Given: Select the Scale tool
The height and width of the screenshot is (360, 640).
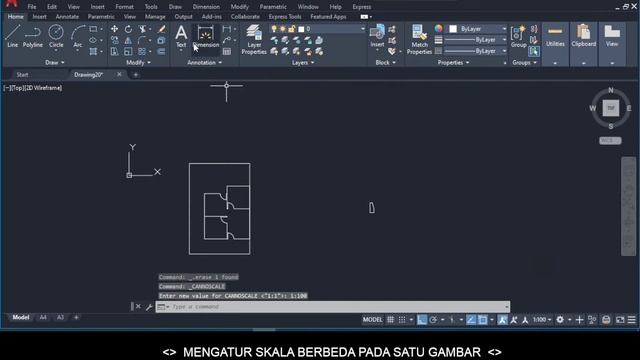Looking at the screenshot, I should coord(128,51).
